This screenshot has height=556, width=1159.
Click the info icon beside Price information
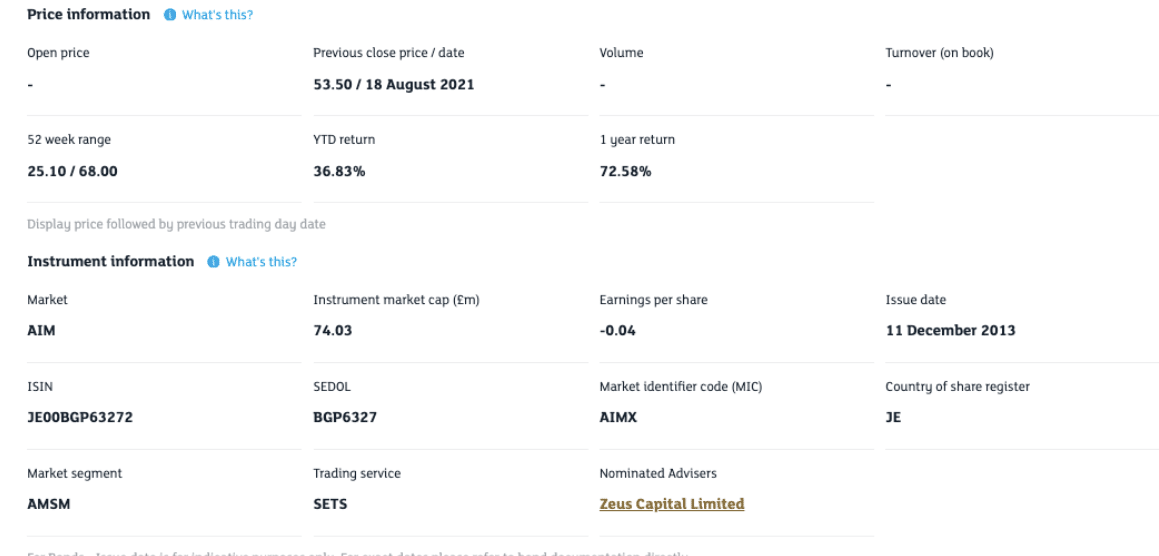click(x=170, y=15)
